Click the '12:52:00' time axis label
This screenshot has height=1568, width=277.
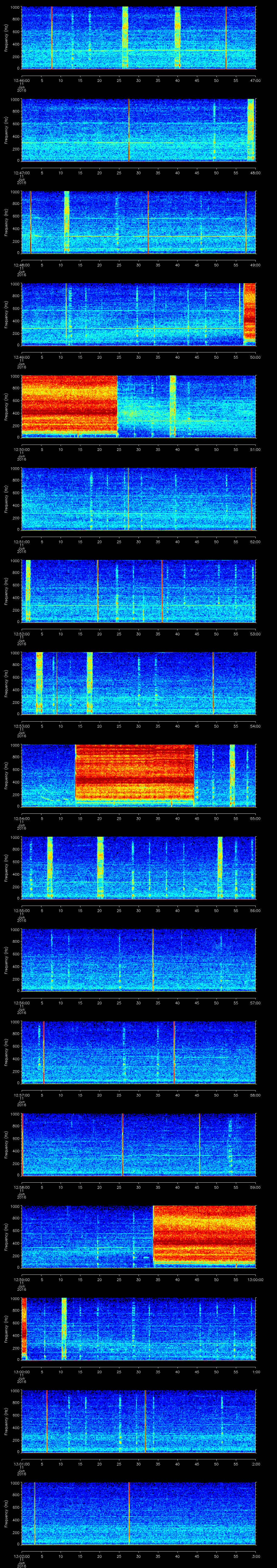[x=21, y=634]
